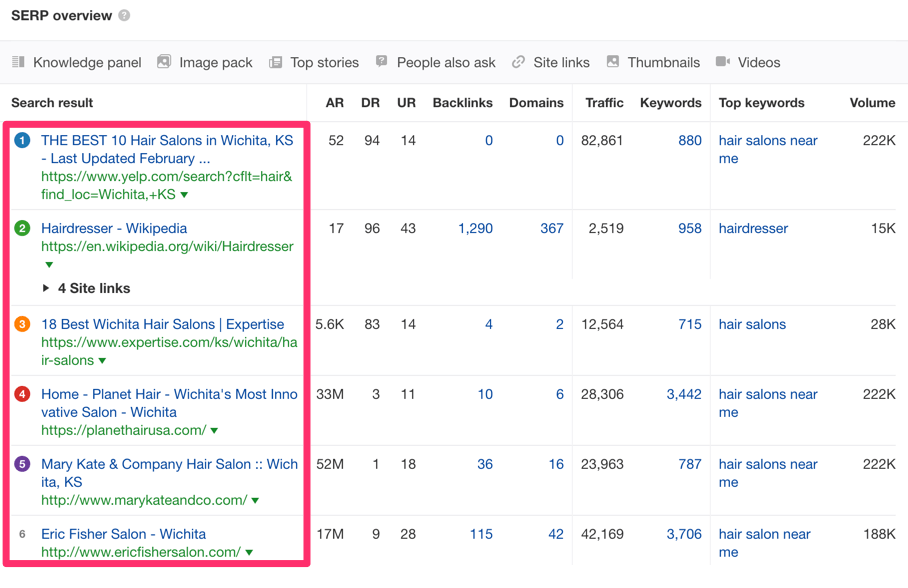This screenshot has width=908, height=588.
Task: Open 42 domains for Eric Fisher result
Action: coord(556,535)
